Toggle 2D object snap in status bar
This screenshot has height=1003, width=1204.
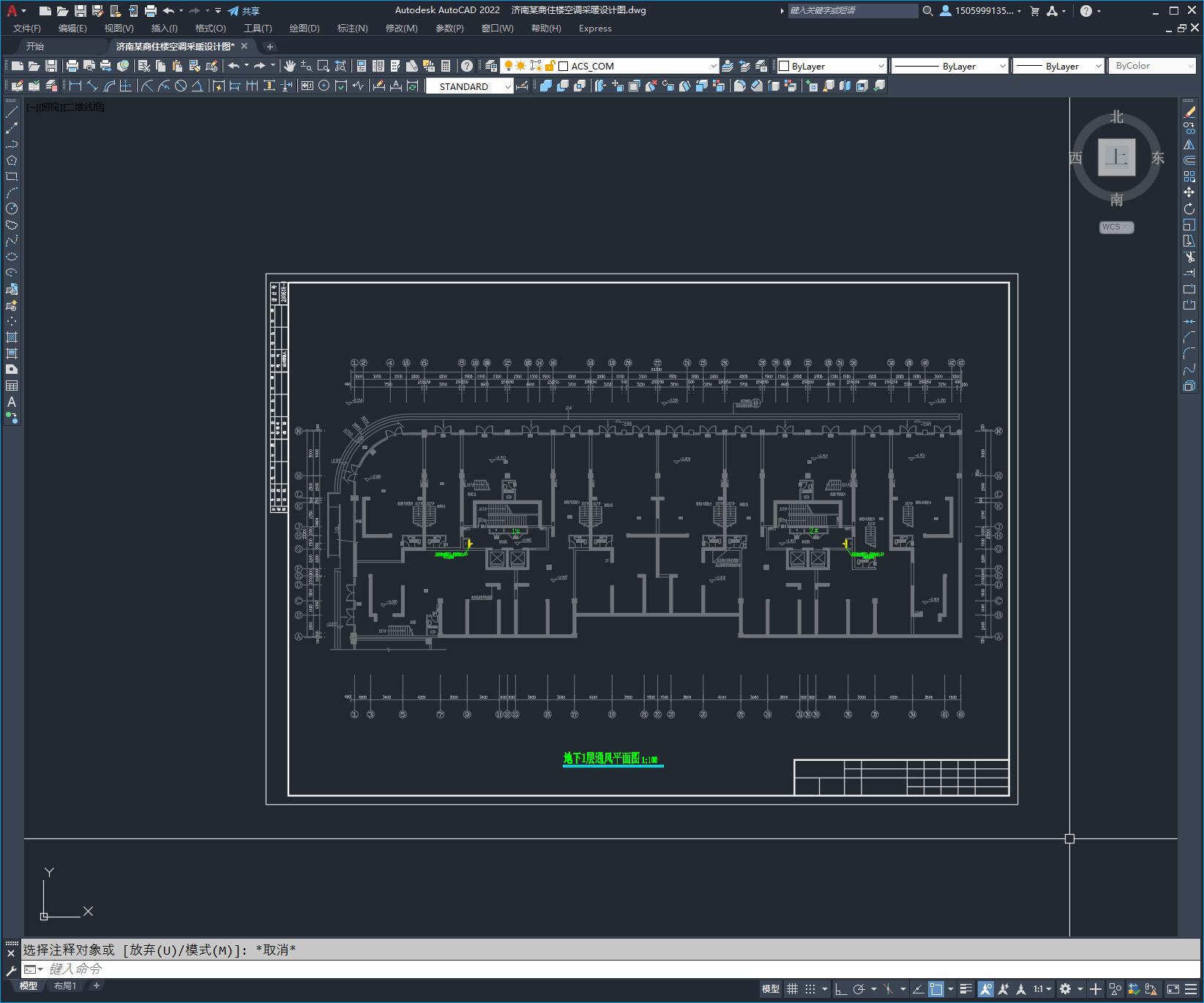tap(936, 989)
